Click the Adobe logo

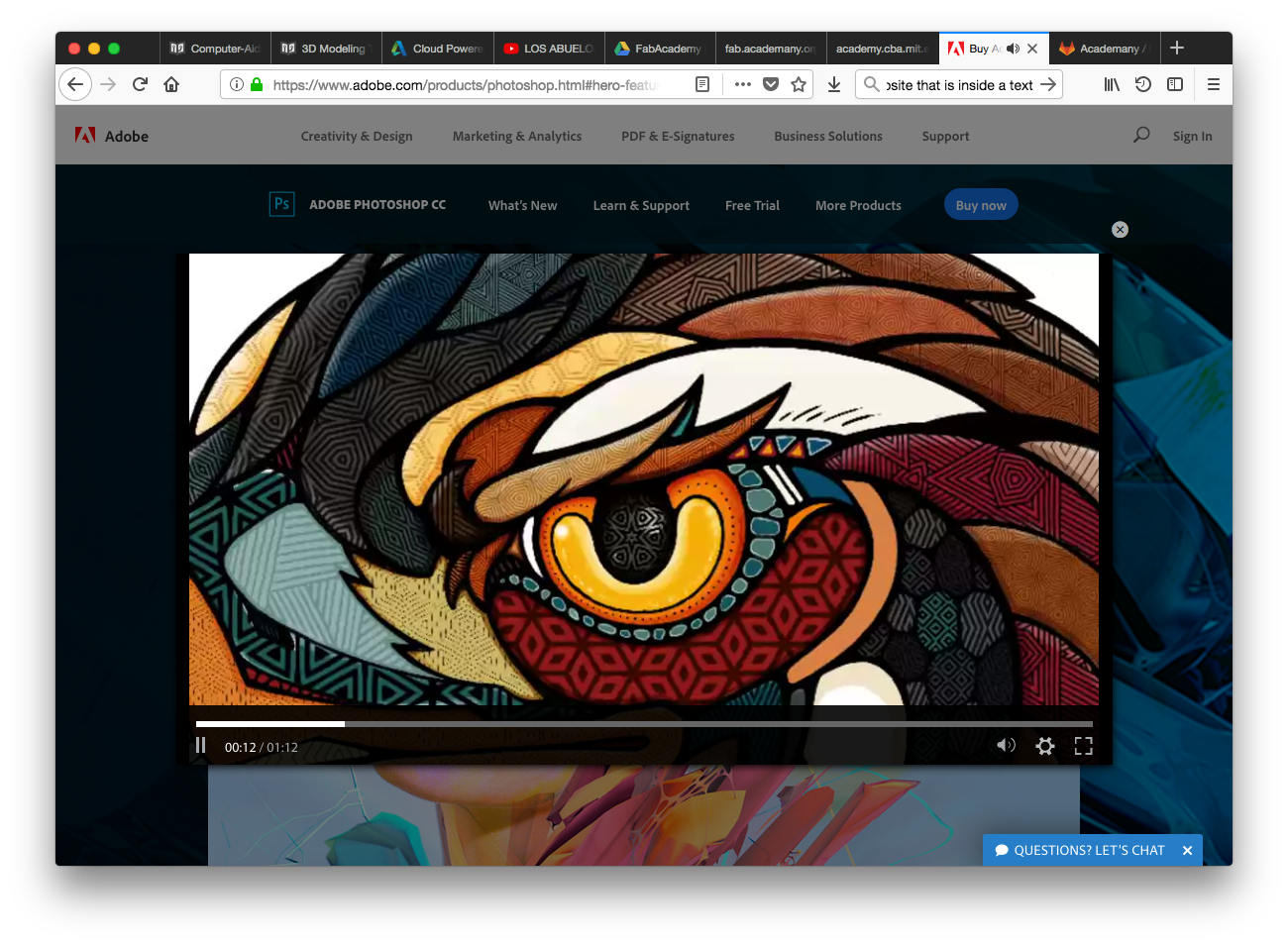click(112, 136)
